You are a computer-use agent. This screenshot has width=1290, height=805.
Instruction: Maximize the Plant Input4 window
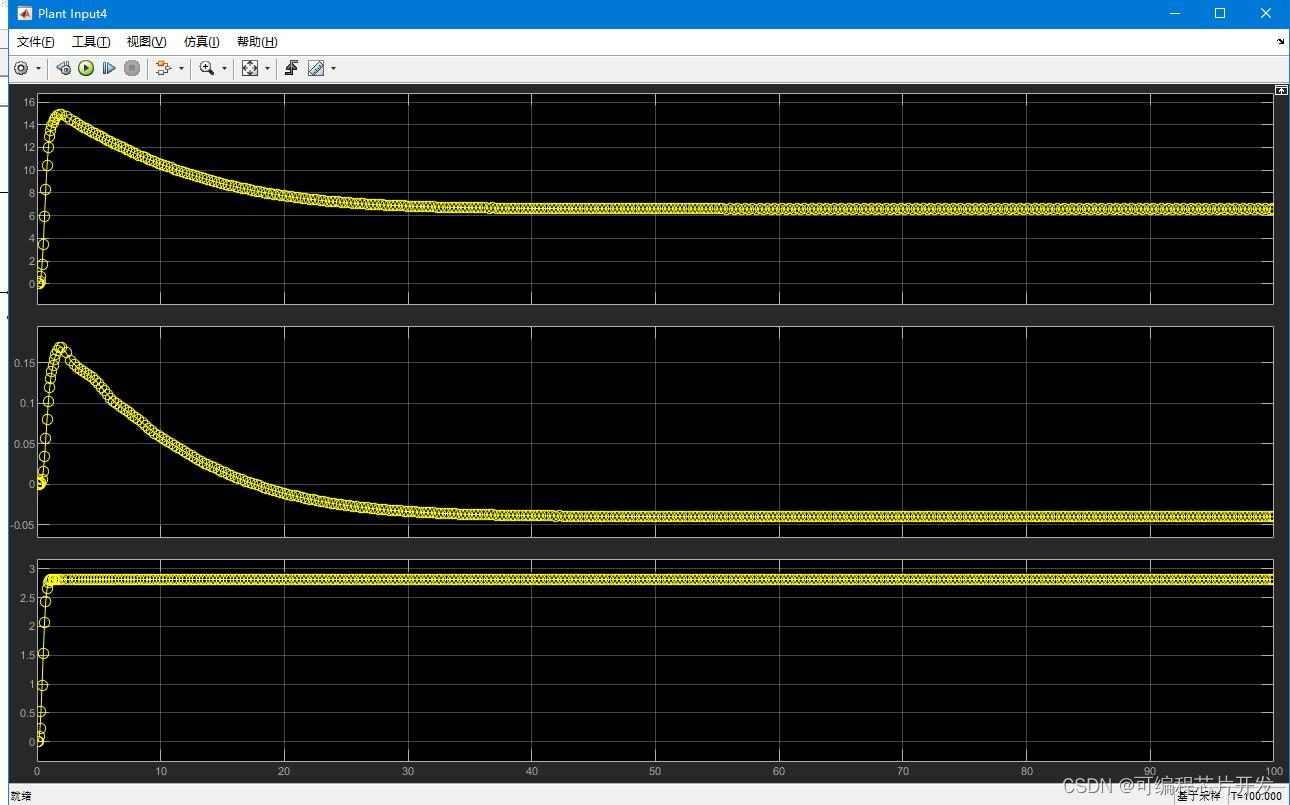(x=1220, y=13)
